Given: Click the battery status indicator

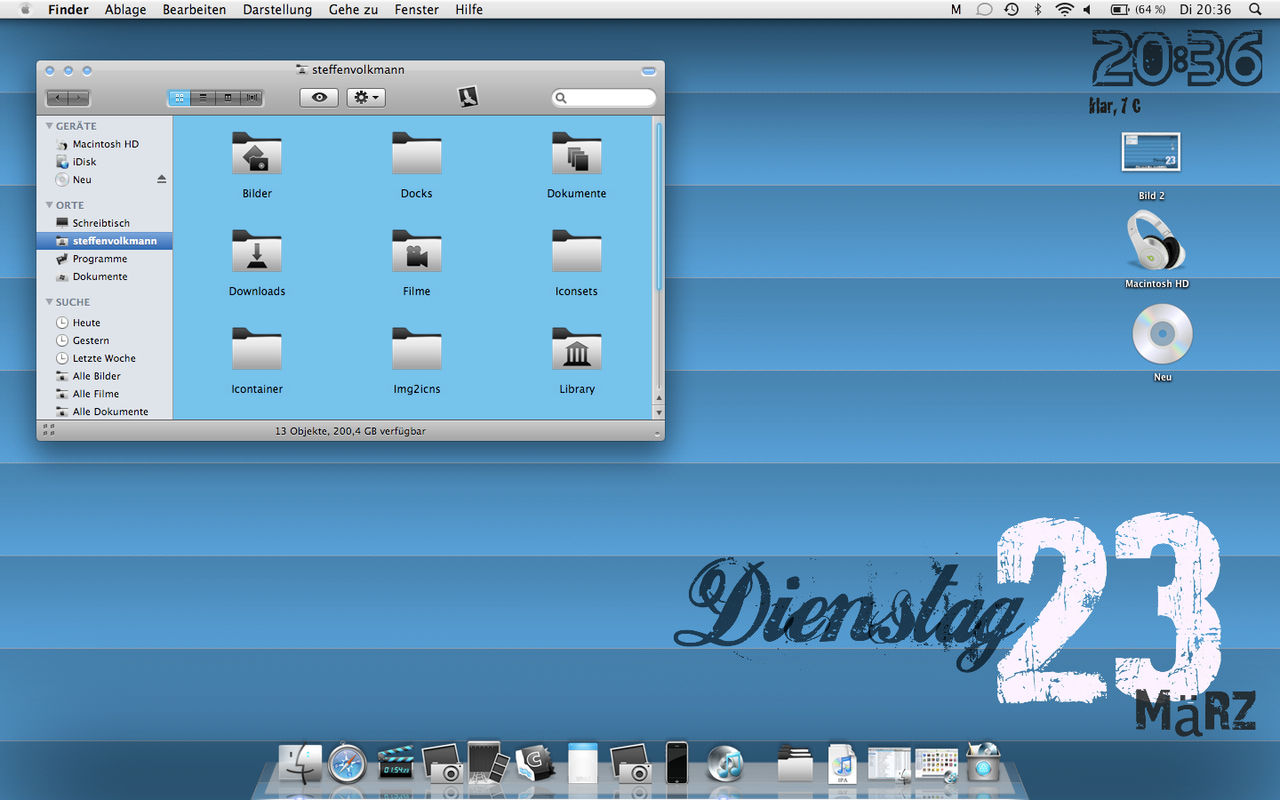Looking at the screenshot, I should [1138, 9].
